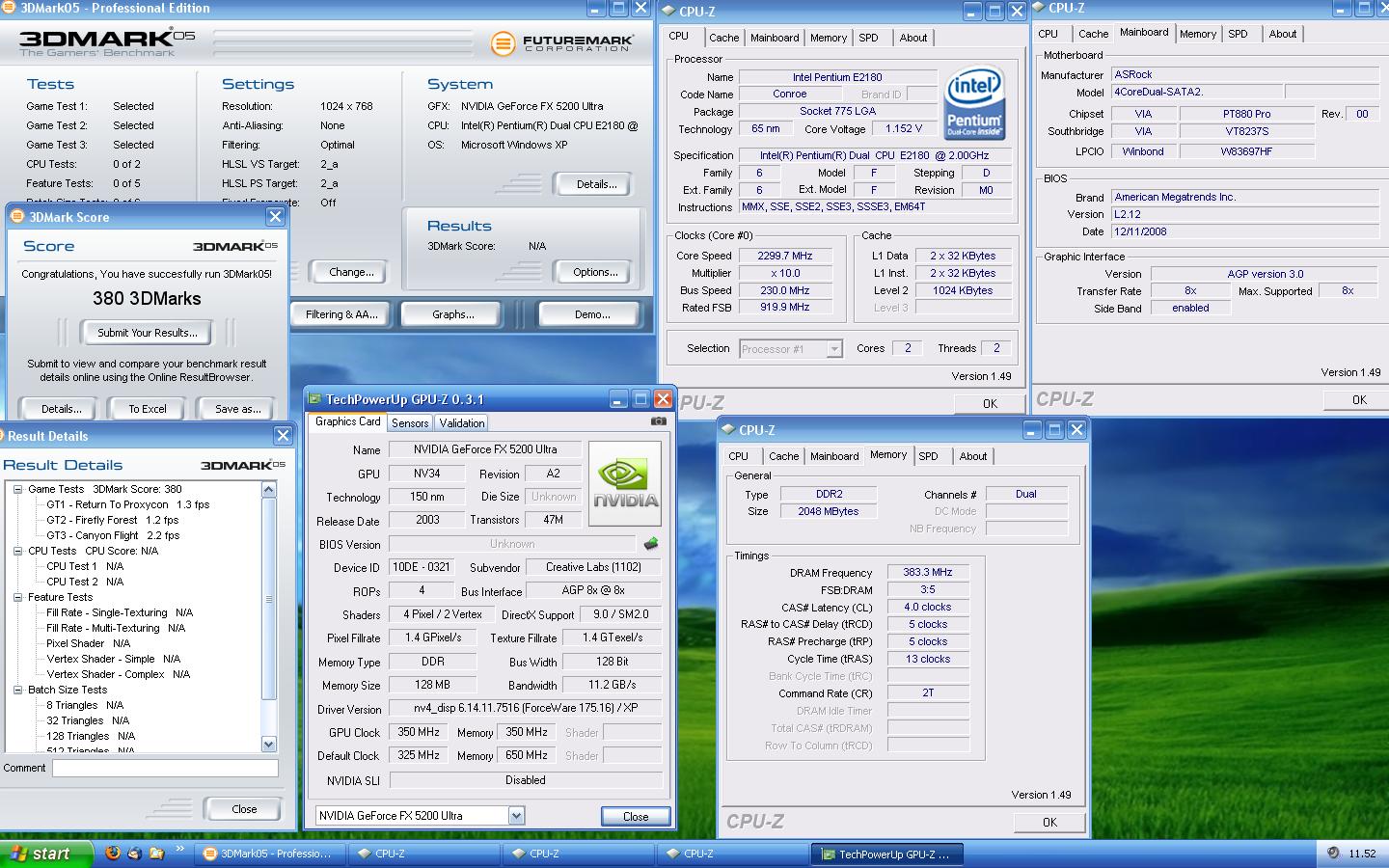Image resolution: width=1389 pixels, height=868 pixels.
Task: Close the 3DMark Score dialog
Action: pos(275,217)
